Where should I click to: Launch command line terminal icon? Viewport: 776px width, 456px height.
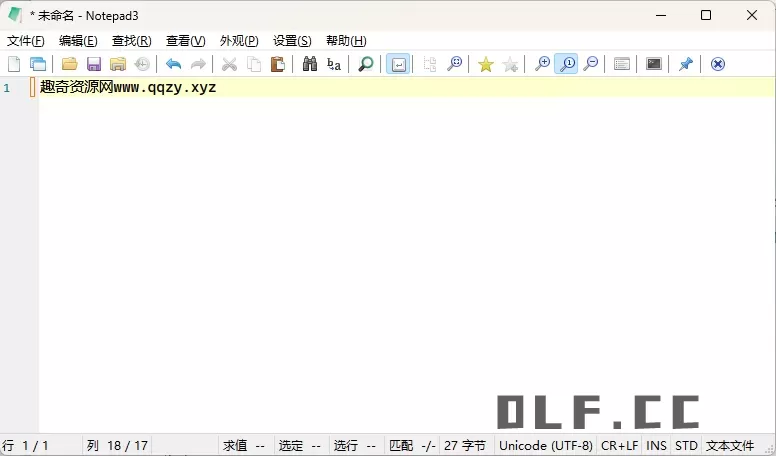[x=654, y=64]
